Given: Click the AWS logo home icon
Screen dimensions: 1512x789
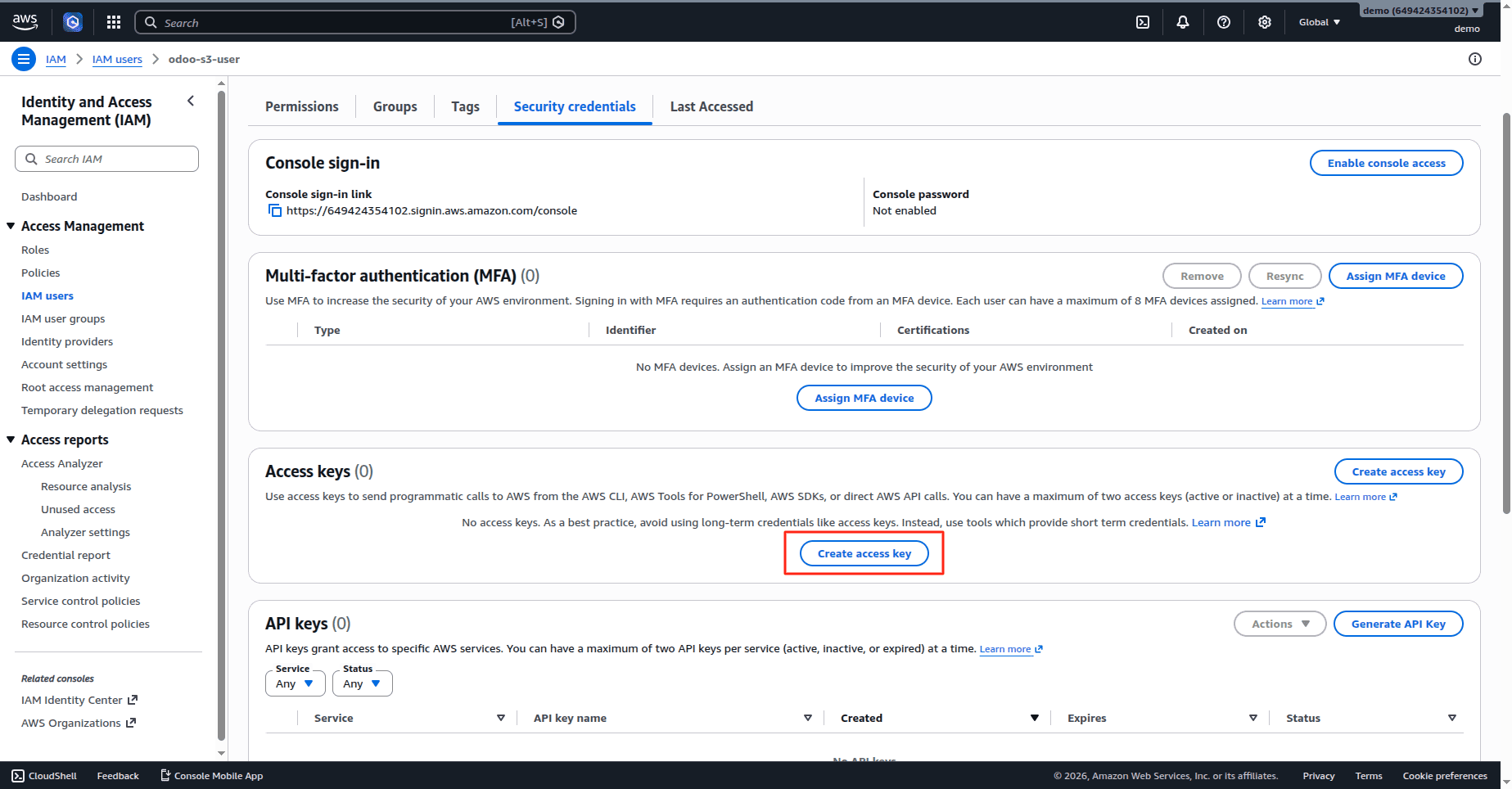Looking at the screenshot, I should [25, 22].
